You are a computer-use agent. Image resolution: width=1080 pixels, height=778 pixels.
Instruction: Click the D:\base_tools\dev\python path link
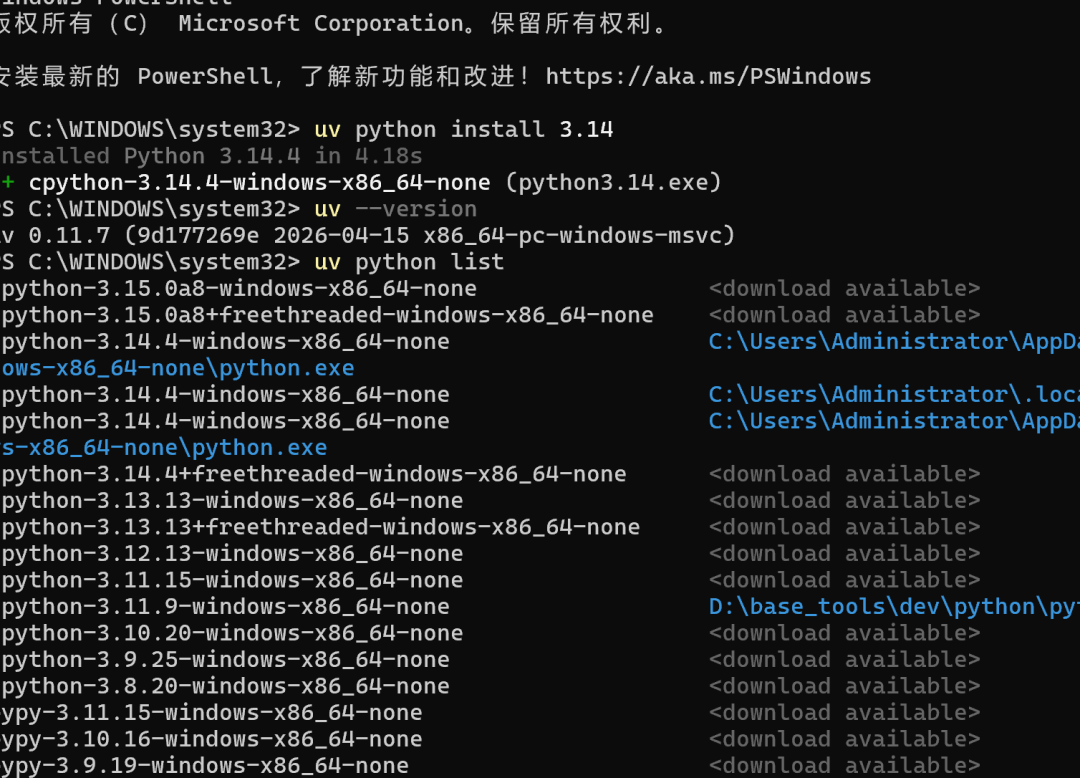point(894,607)
